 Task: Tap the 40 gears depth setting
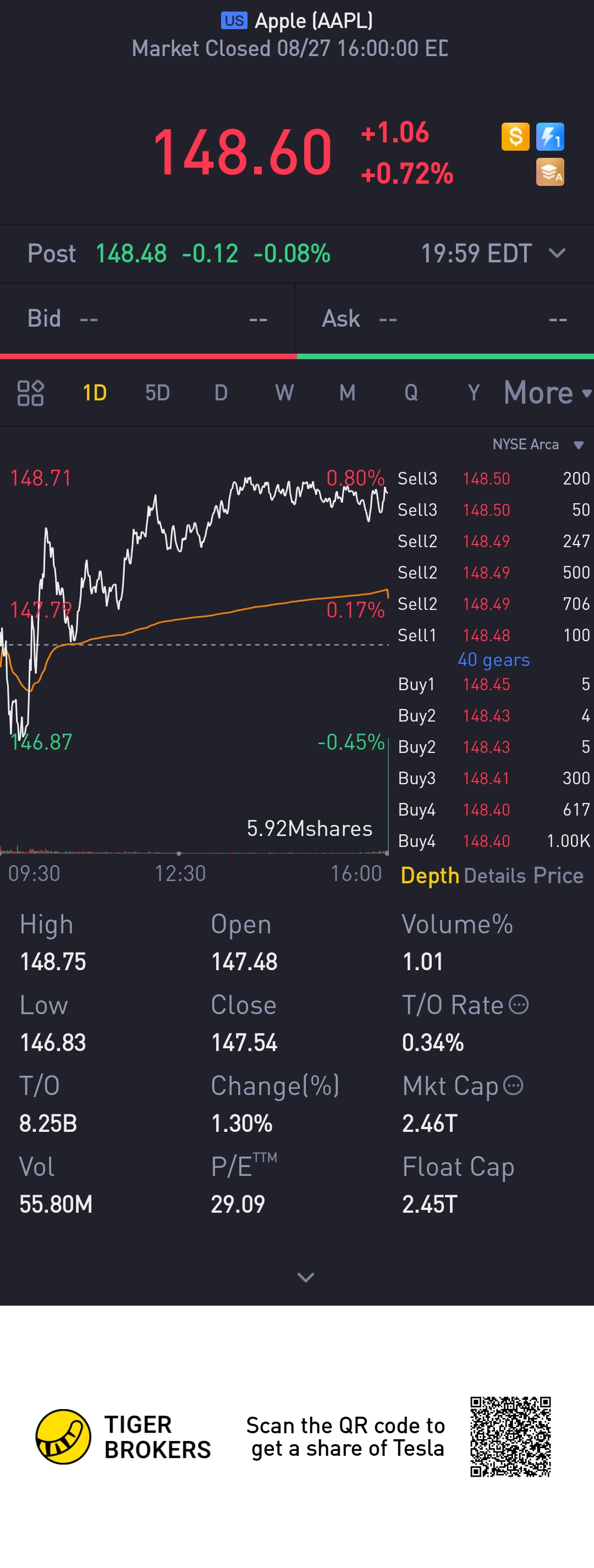click(493, 660)
